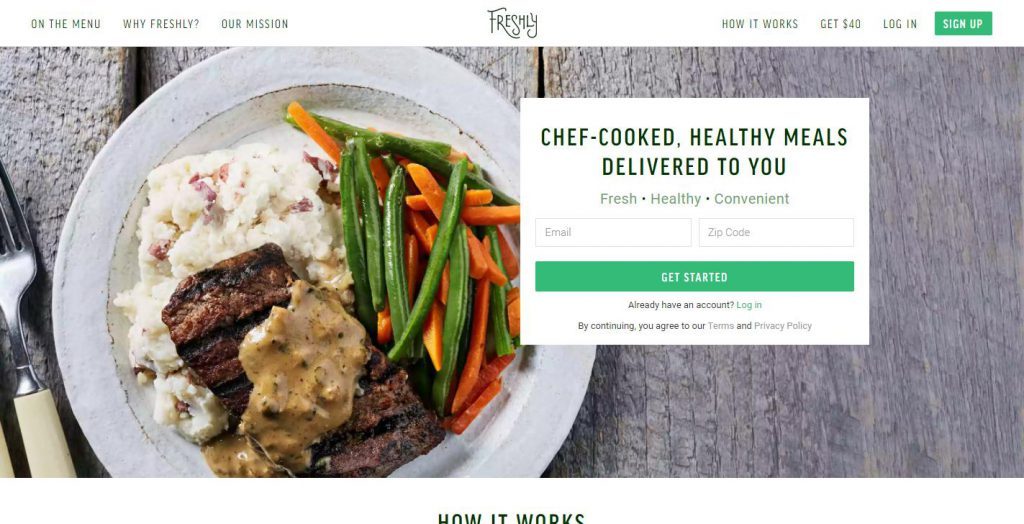The width and height of the screenshot is (1024, 524).
Task: Go to WHY FRESHLY? section
Action: [161, 24]
